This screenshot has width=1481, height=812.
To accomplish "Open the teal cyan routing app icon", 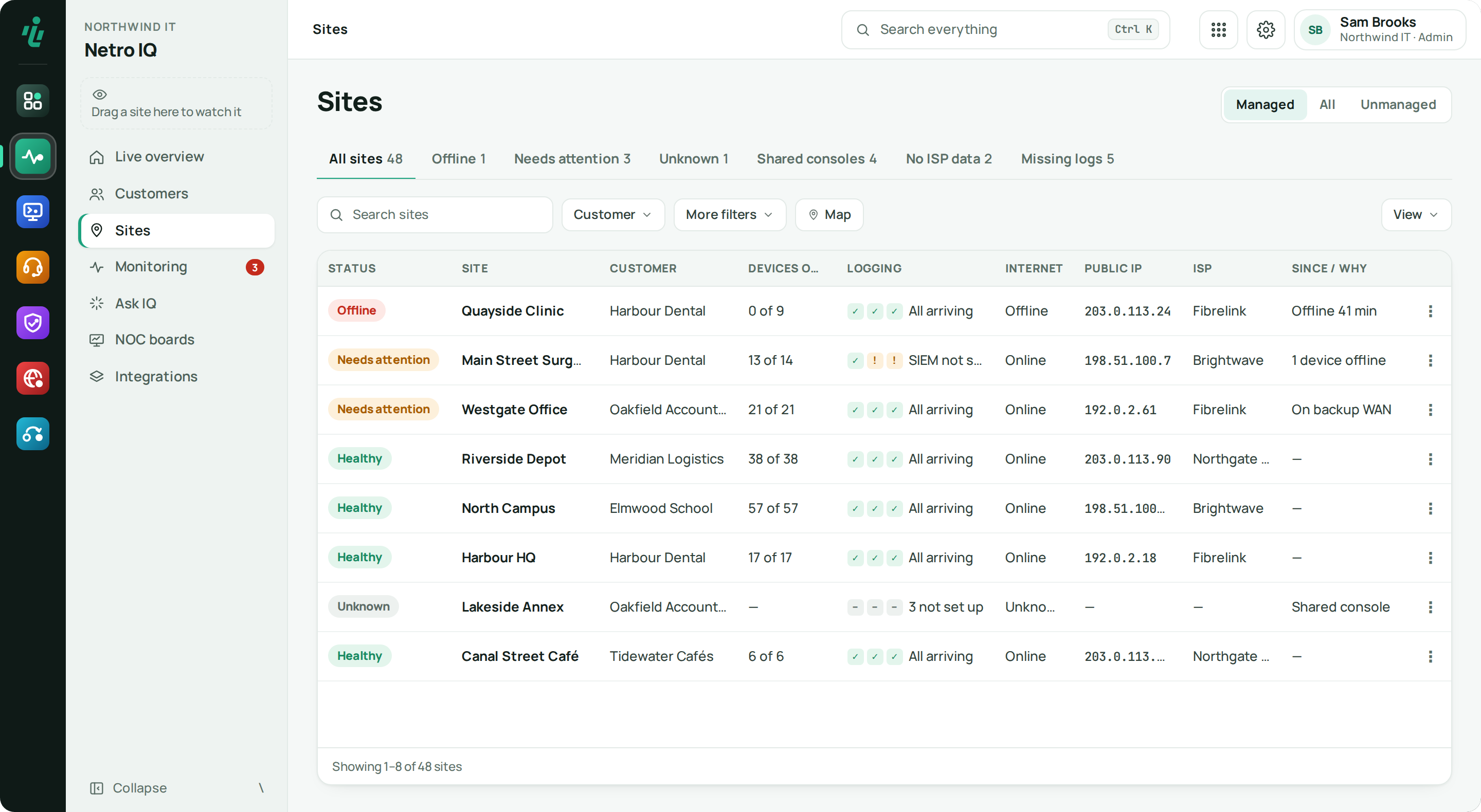I will [x=33, y=434].
